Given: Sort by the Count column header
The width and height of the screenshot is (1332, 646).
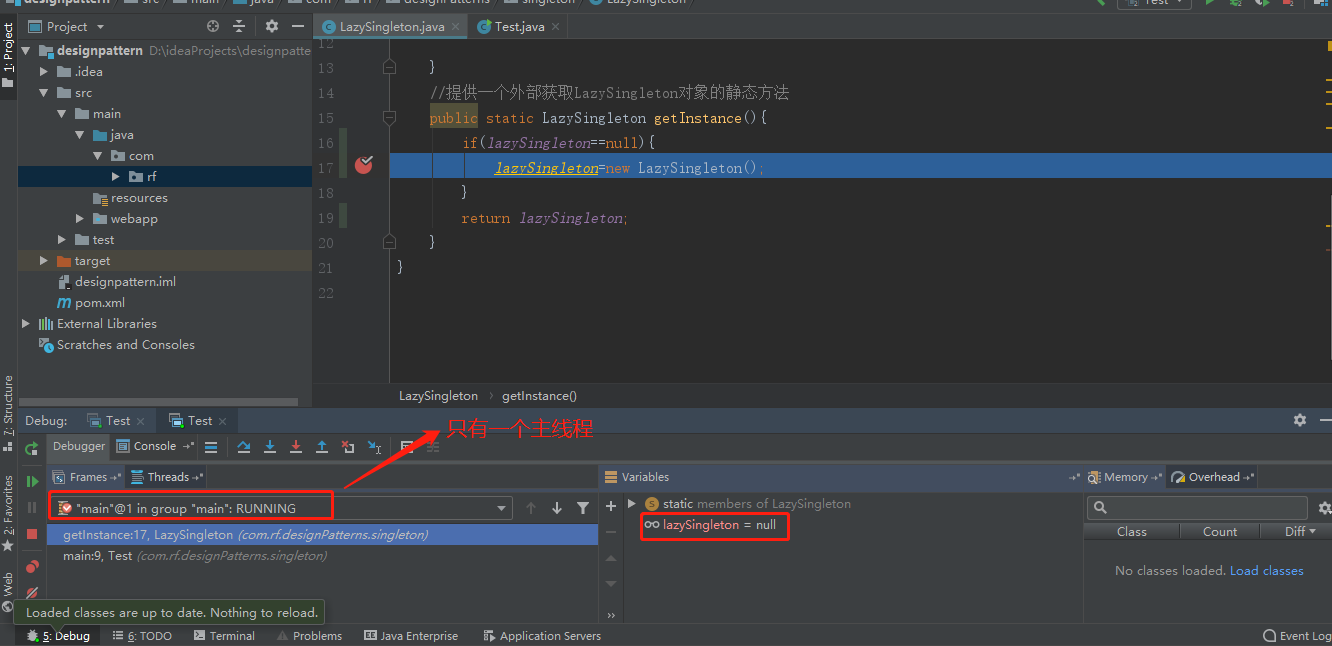Looking at the screenshot, I should tap(1219, 532).
